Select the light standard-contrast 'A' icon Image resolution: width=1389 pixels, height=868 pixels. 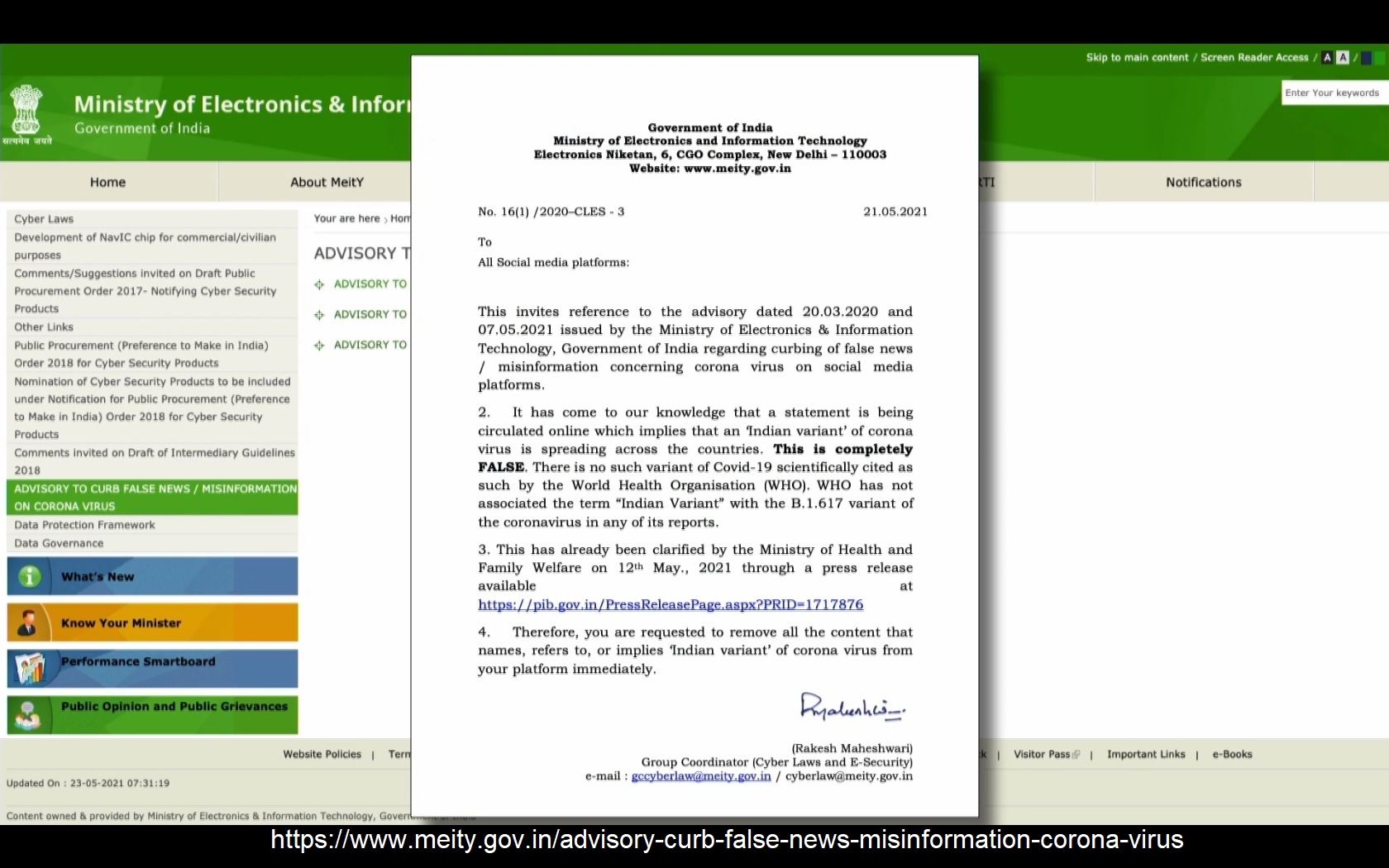tap(1343, 58)
